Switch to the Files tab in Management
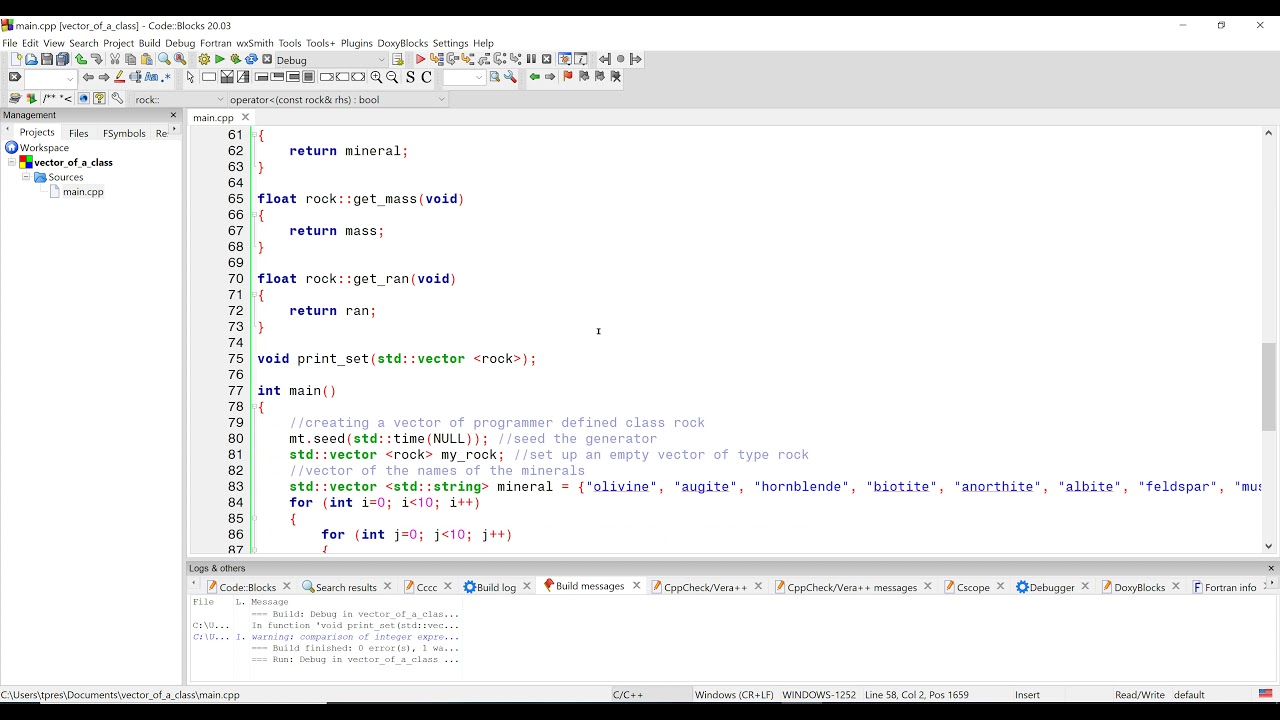 79,133
